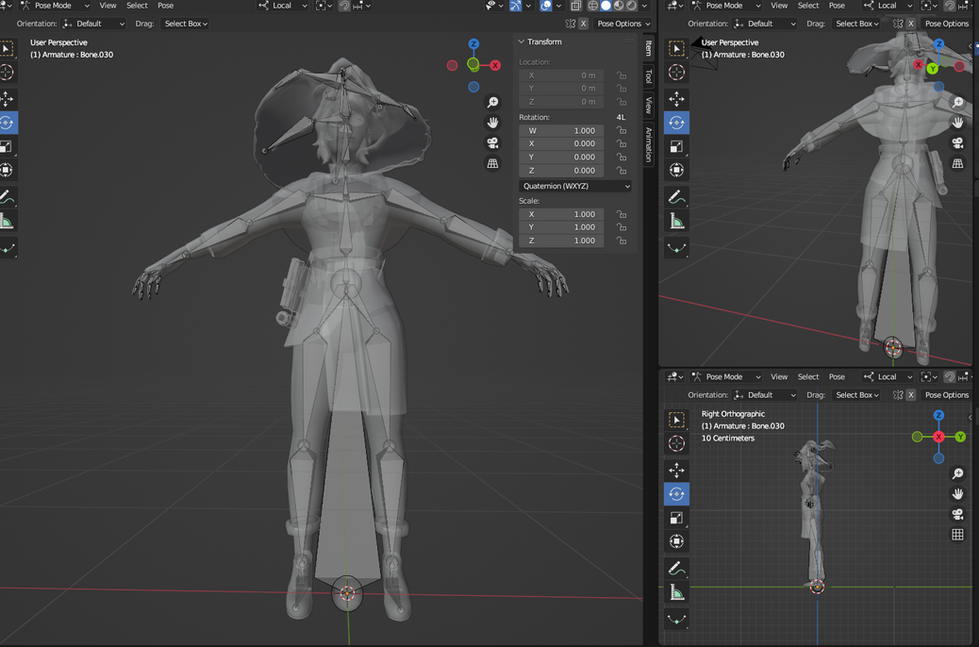The width and height of the screenshot is (979, 647).
Task: Open the Select Box drag dropdown
Action: [185, 23]
